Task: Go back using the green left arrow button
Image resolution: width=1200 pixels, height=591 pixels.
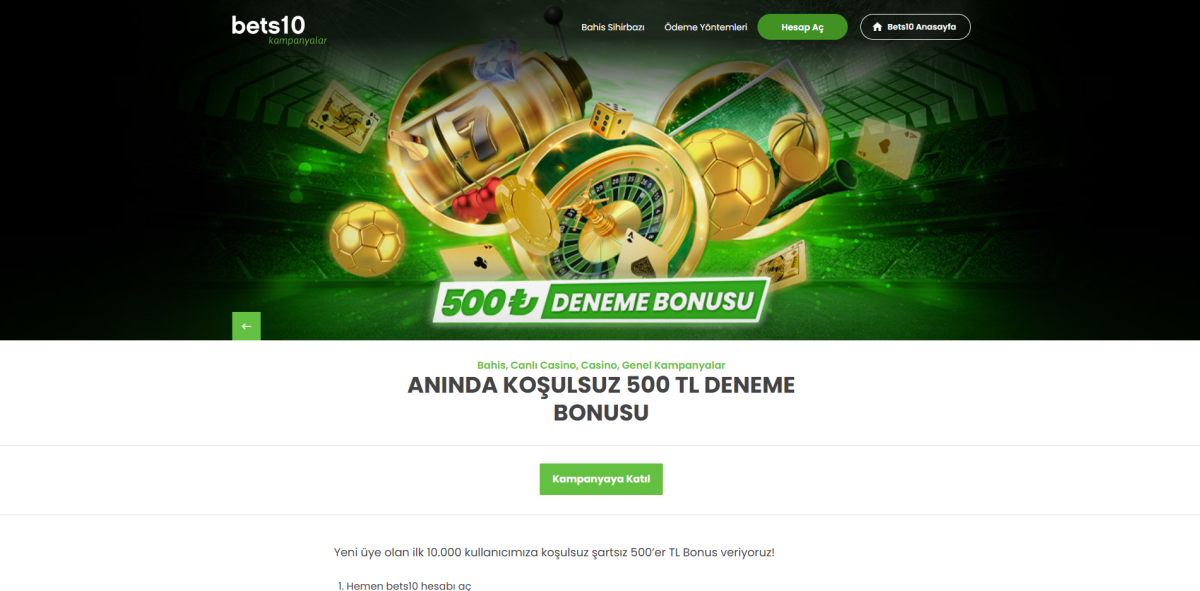Action: pyautogui.click(x=246, y=326)
